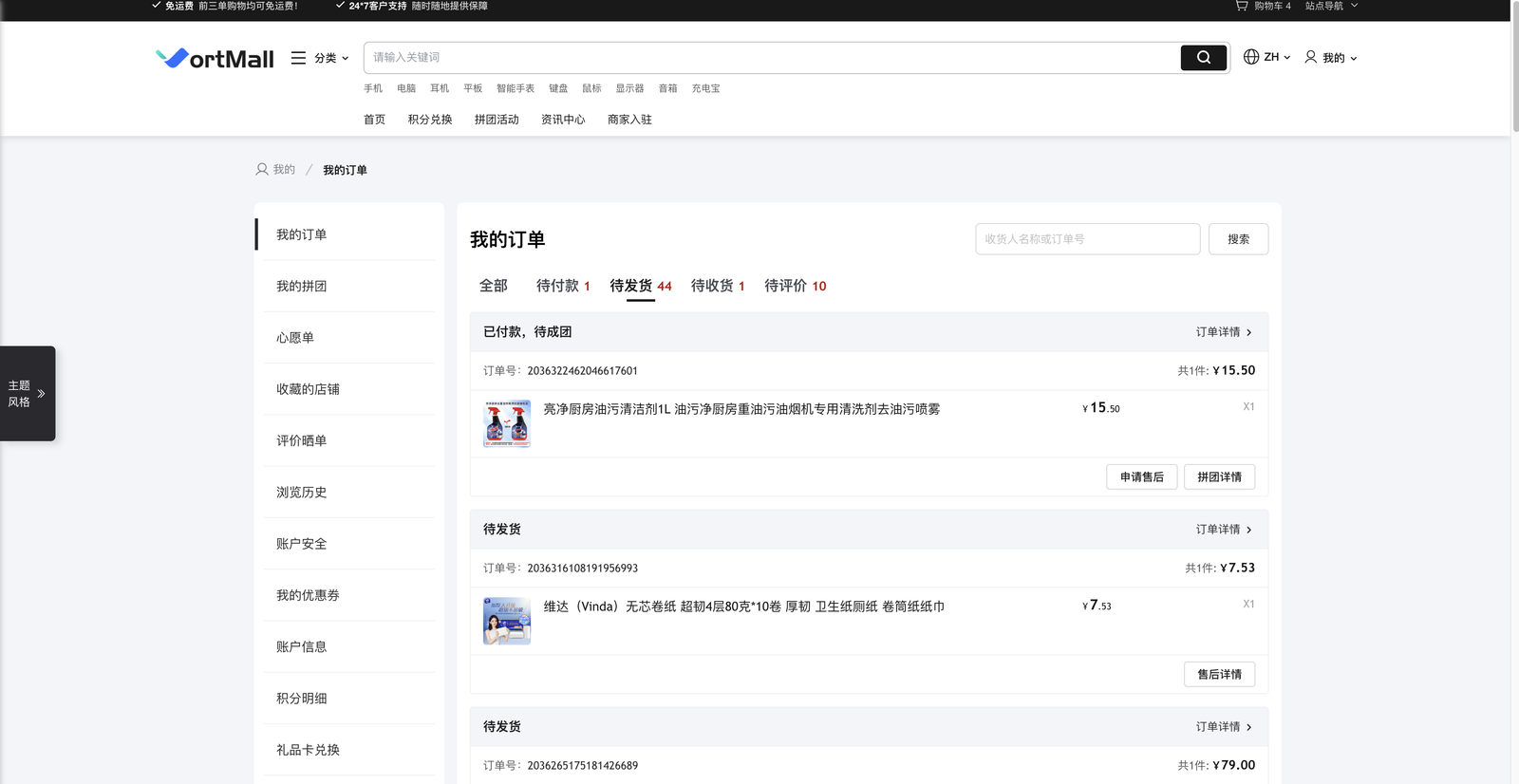The width and height of the screenshot is (1519, 784).
Task: Open the kitchen cleaner product thumbnail
Action: point(507,423)
